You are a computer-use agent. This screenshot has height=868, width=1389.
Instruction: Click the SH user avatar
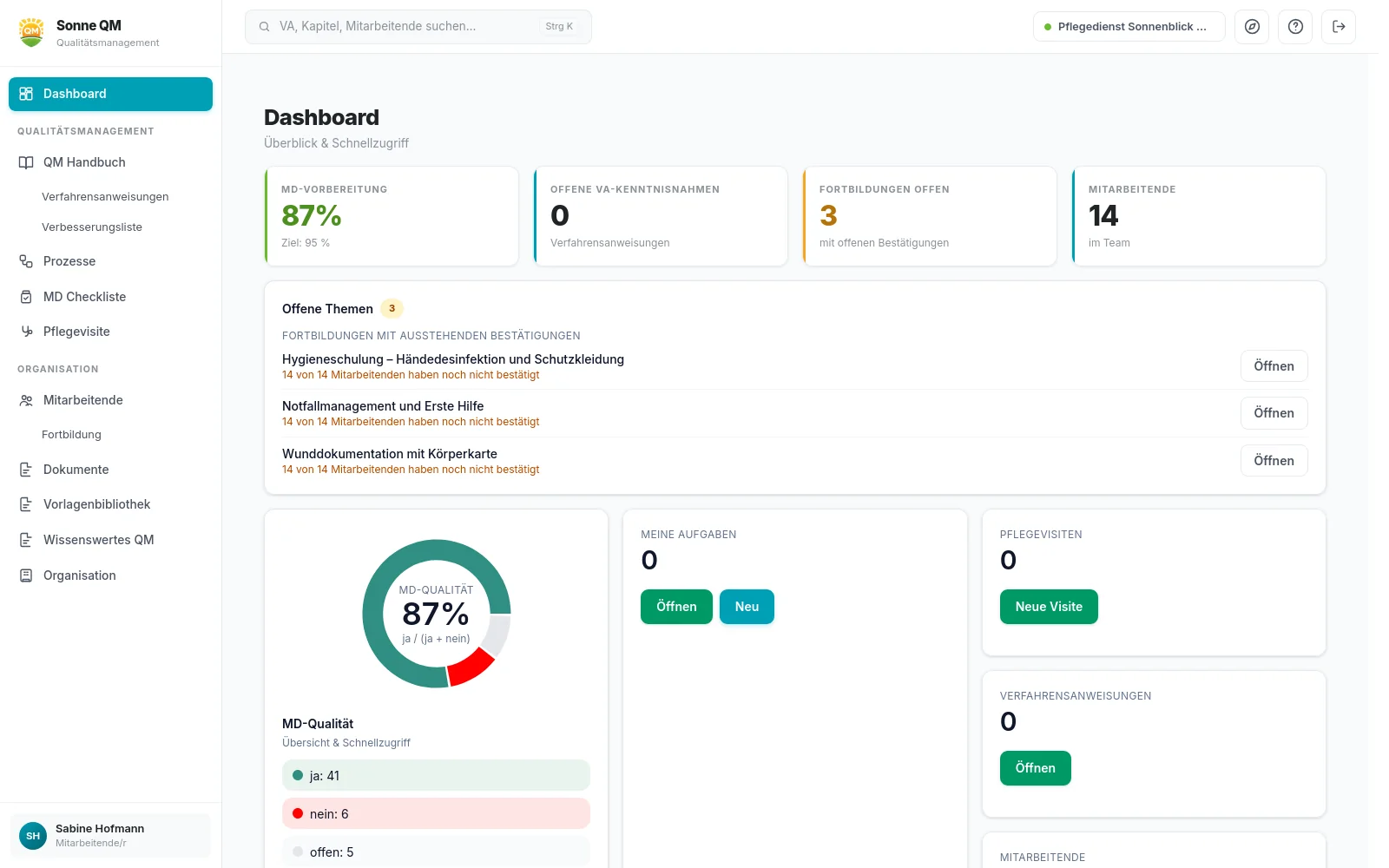[33, 836]
